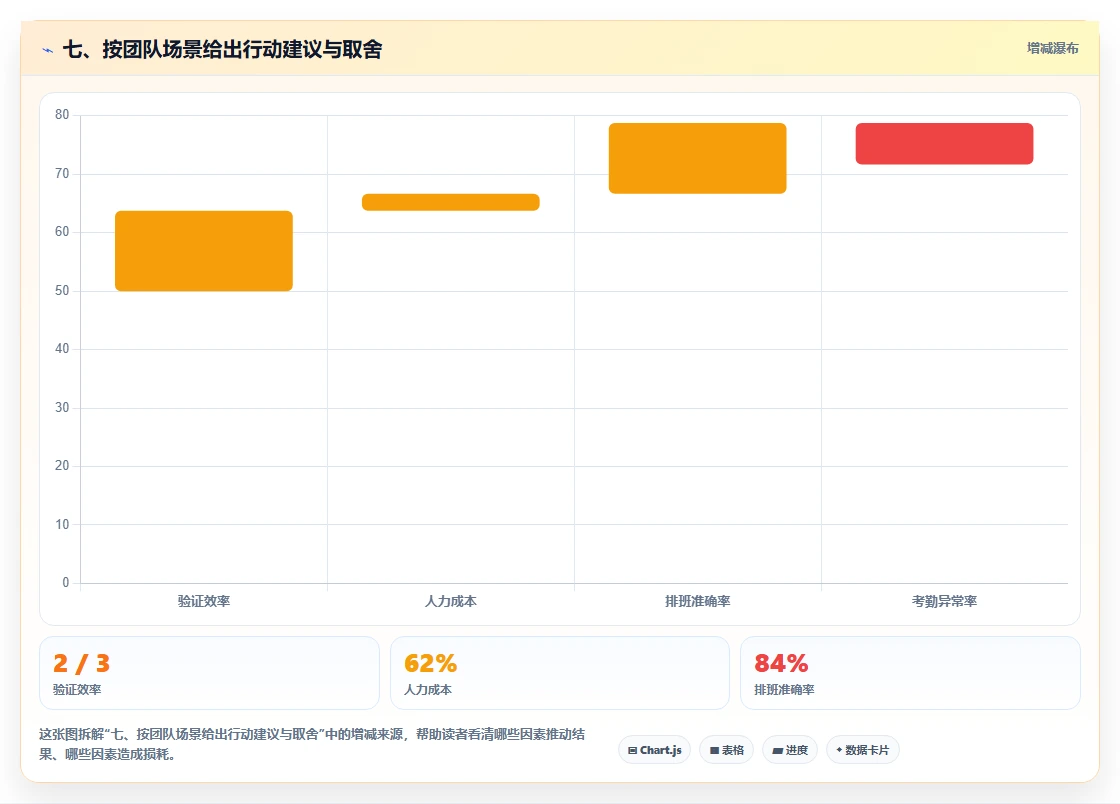This screenshot has height=804, width=1120.
Task: Click the 考勤异常率 x-axis label
Action: pyautogui.click(x=944, y=601)
